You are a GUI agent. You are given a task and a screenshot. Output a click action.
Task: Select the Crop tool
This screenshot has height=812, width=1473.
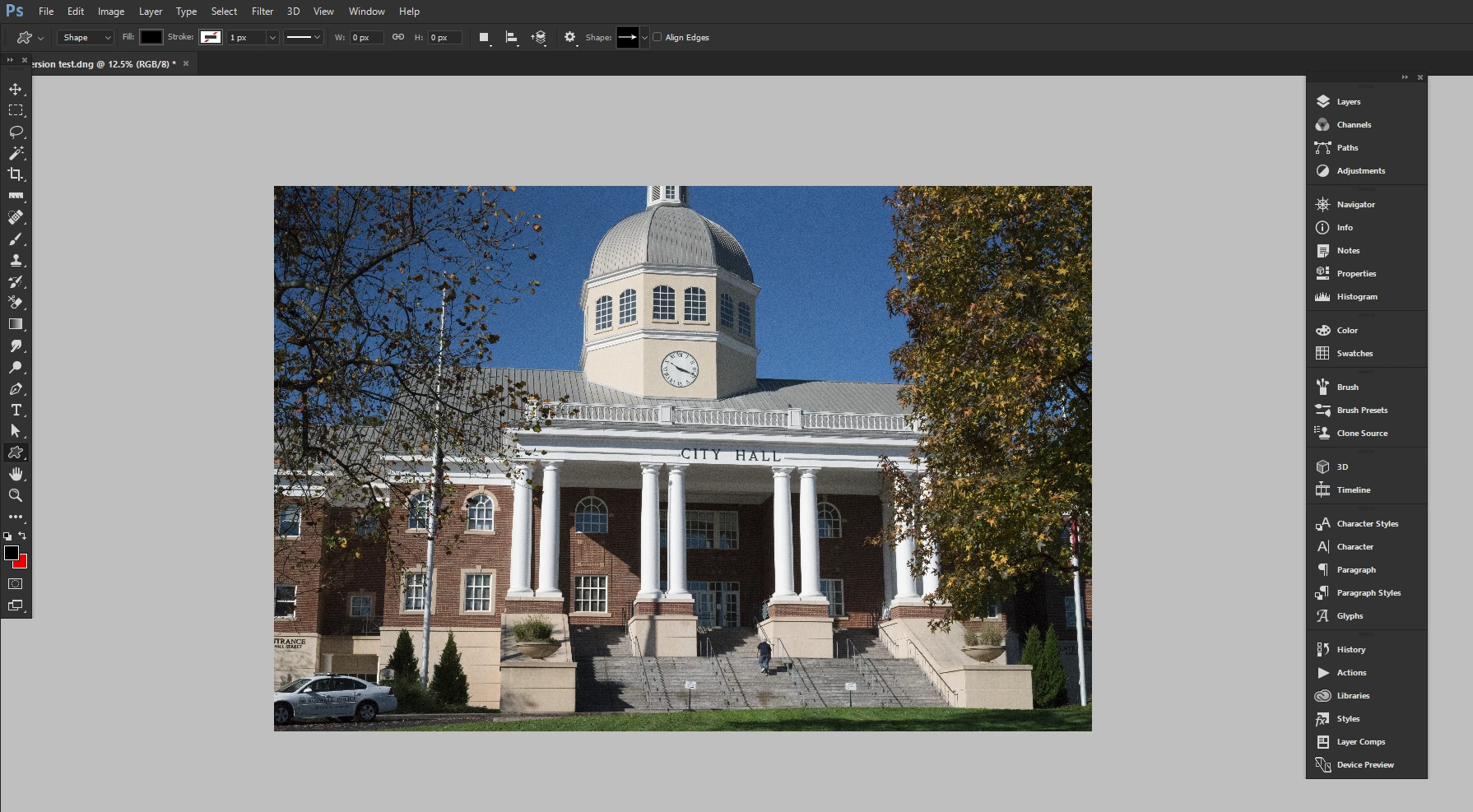point(16,174)
